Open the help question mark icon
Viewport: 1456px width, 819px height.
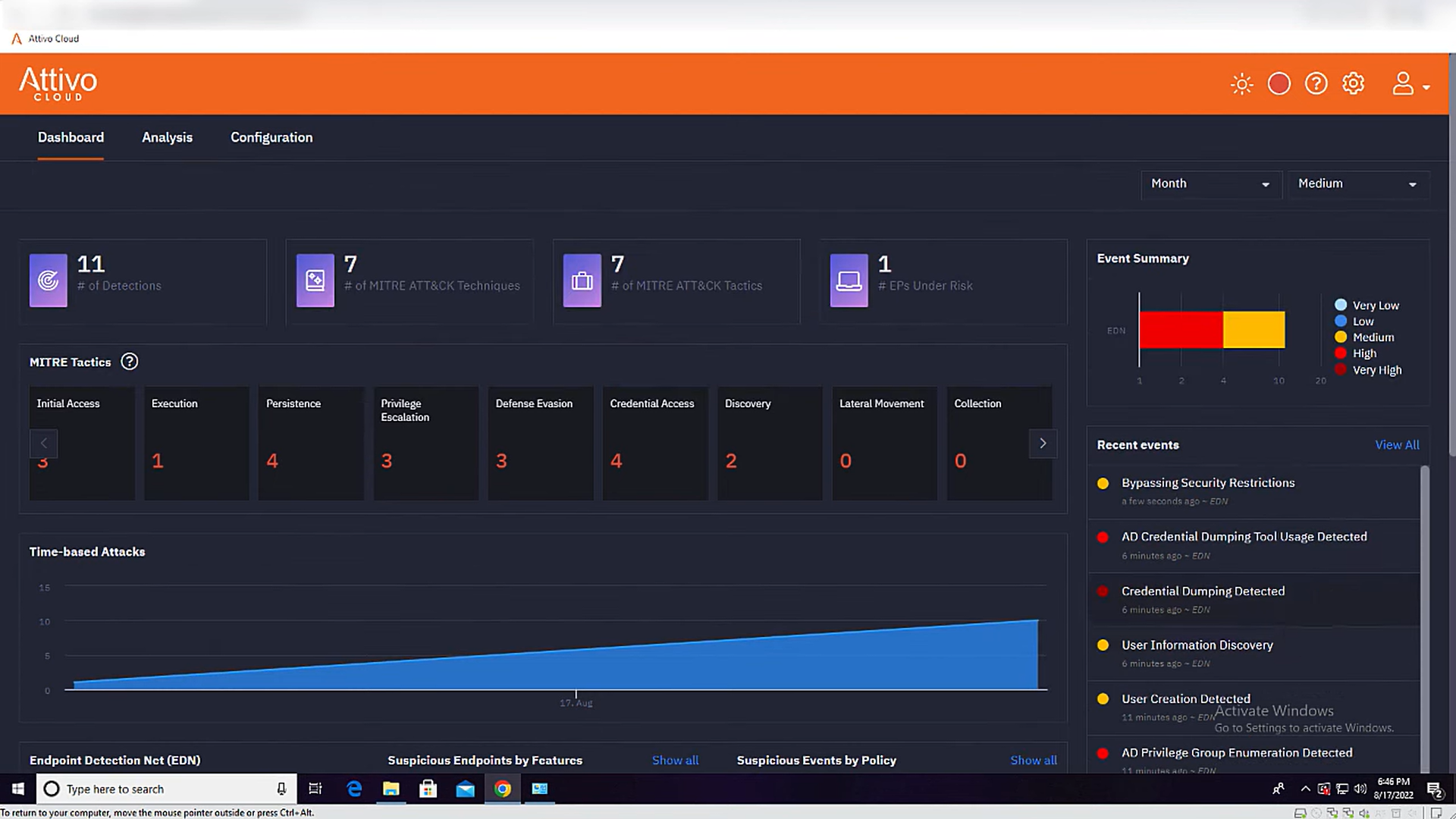(1316, 83)
